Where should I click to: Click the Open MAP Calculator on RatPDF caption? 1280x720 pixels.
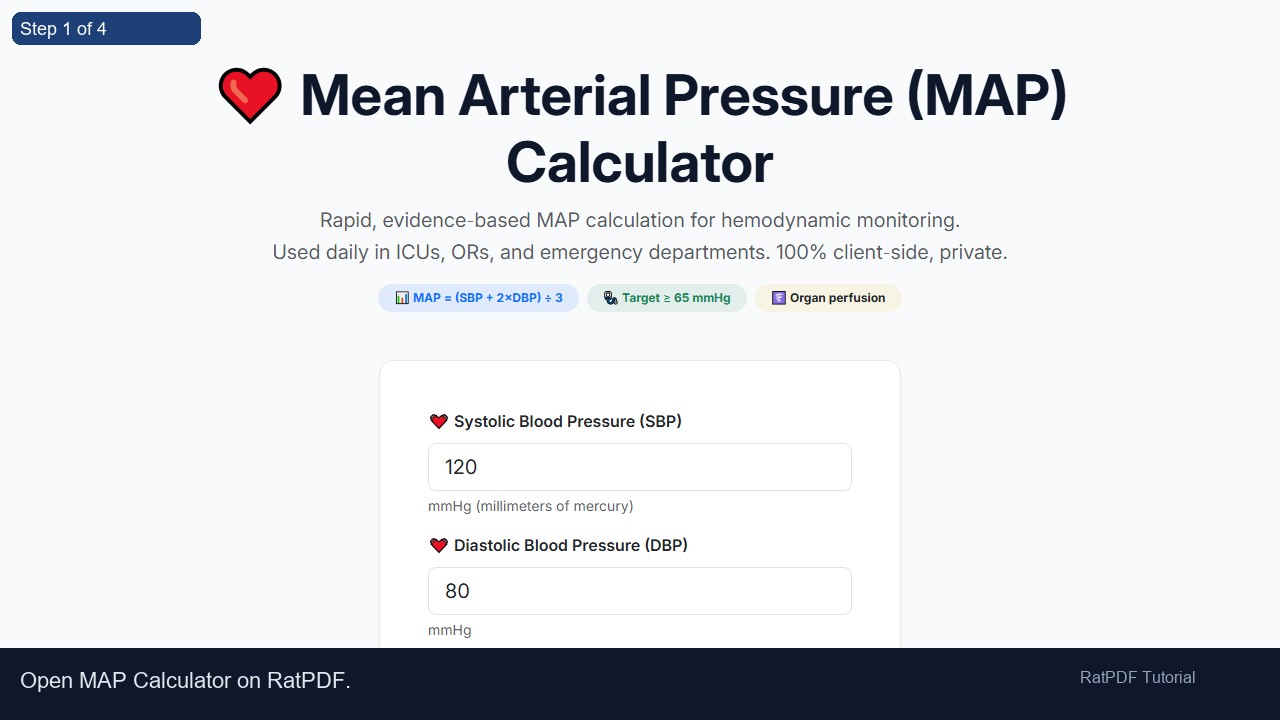coord(185,681)
